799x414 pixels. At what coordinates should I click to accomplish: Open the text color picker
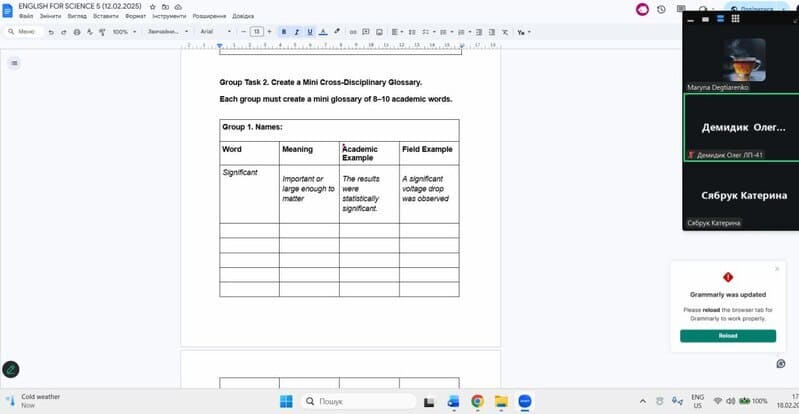click(323, 32)
